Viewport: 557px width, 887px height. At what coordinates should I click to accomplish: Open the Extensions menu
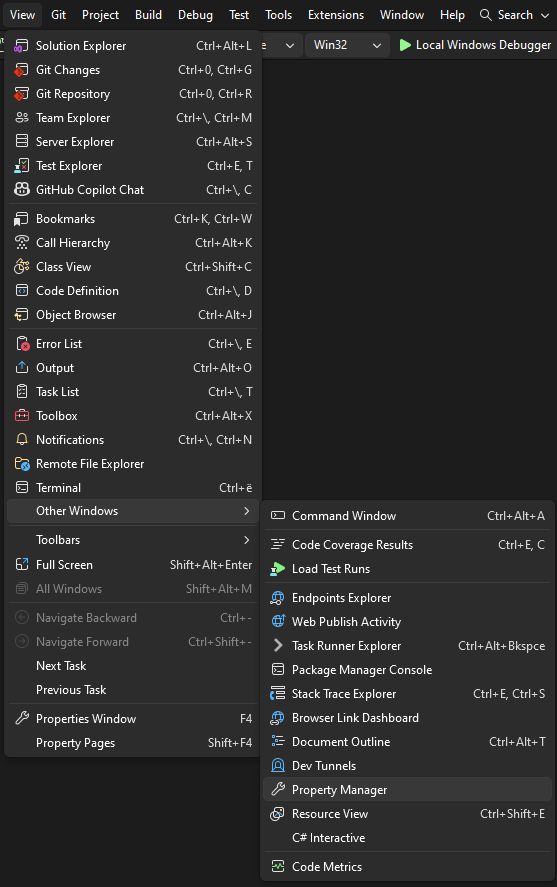click(336, 15)
